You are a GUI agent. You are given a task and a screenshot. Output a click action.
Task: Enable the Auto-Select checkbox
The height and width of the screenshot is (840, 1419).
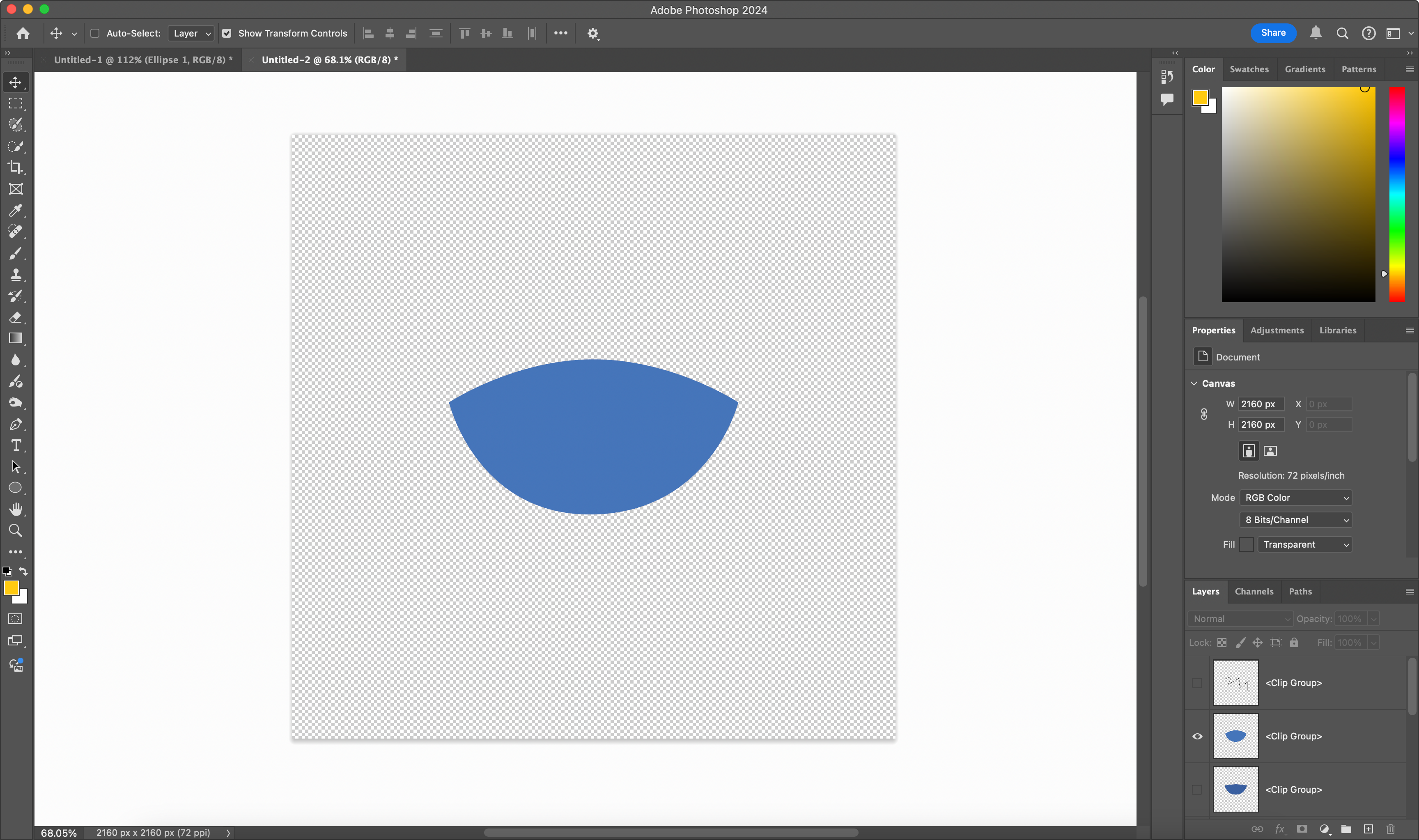coord(94,33)
